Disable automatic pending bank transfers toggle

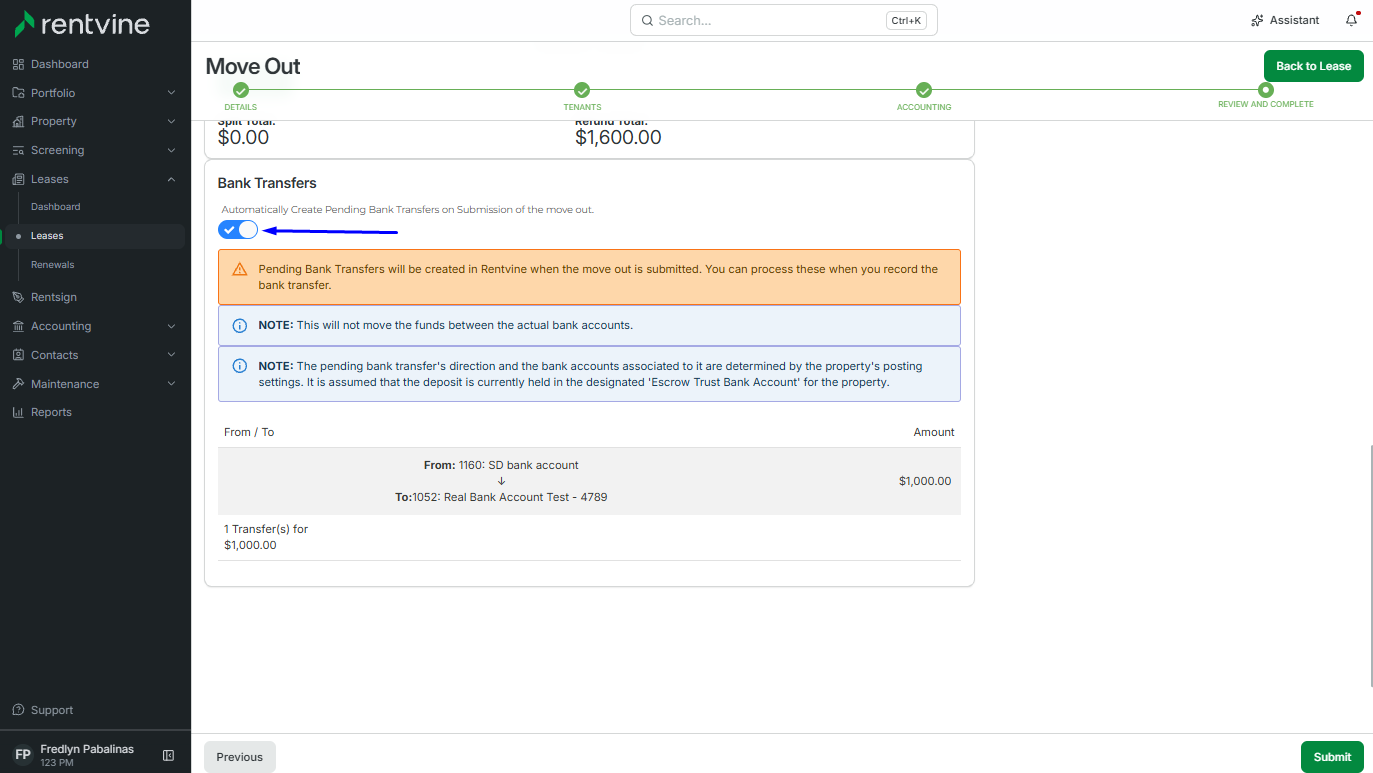[238, 230]
